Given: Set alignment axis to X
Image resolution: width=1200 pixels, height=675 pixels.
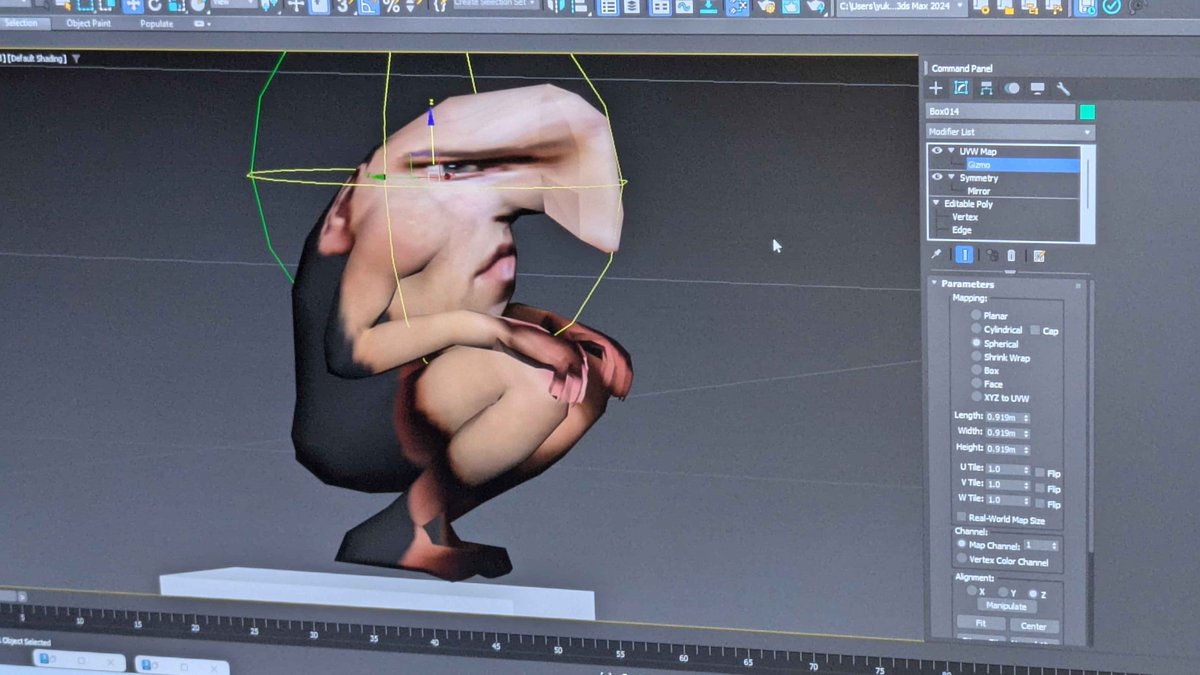Looking at the screenshot, I should pos(972,591).
